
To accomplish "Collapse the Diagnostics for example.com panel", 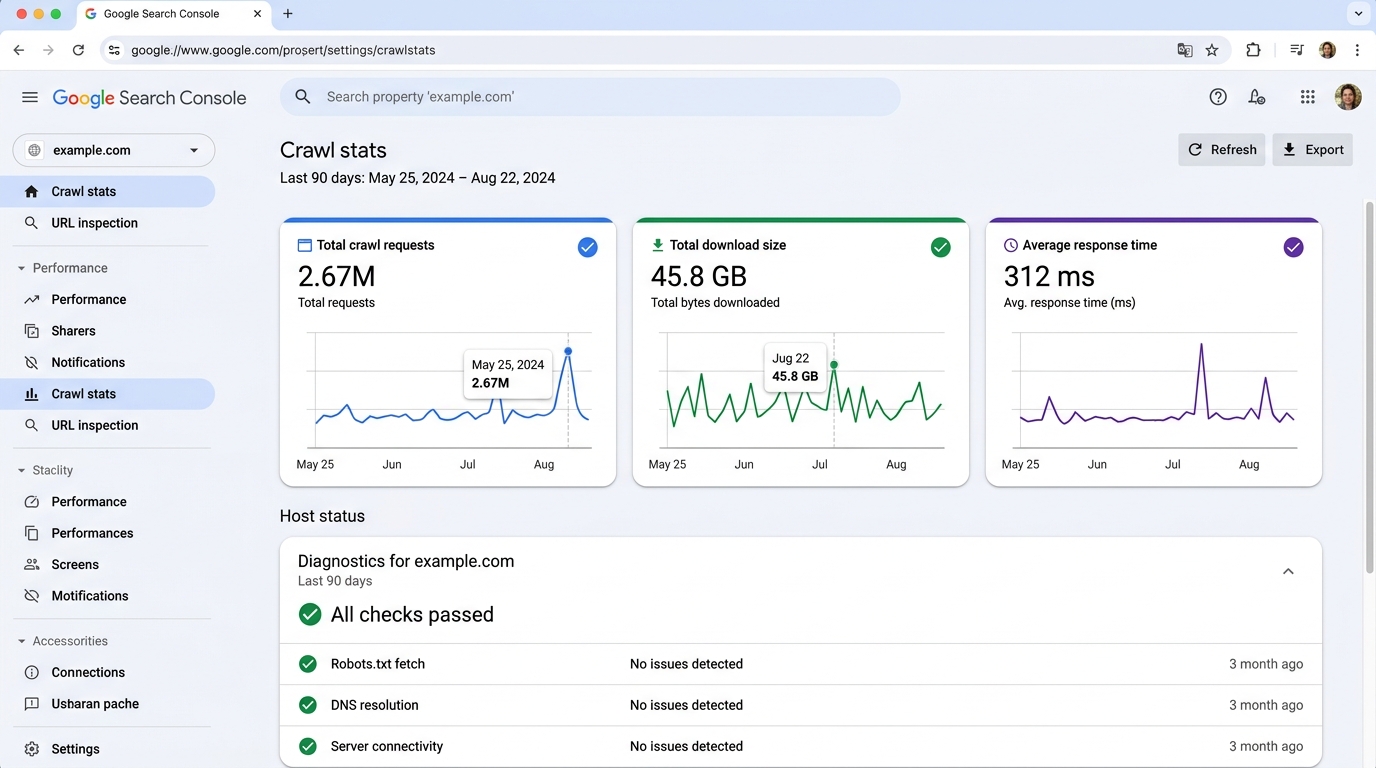I will (1288, 571).
